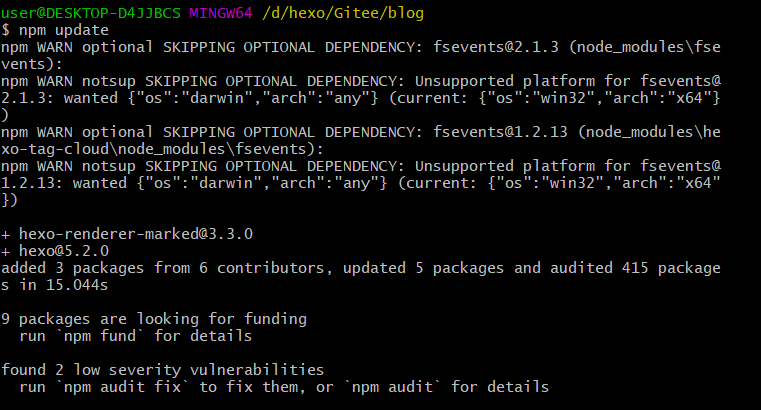Click the `npm audit` for details text

point(447,387)
